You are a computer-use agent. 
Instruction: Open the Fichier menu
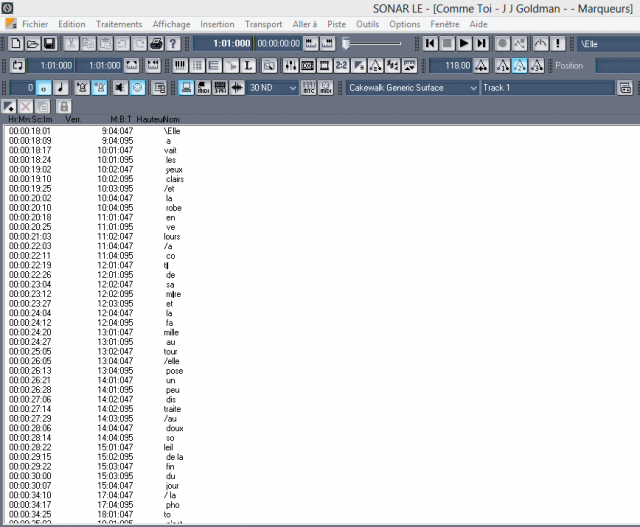(x=35, y=24)
